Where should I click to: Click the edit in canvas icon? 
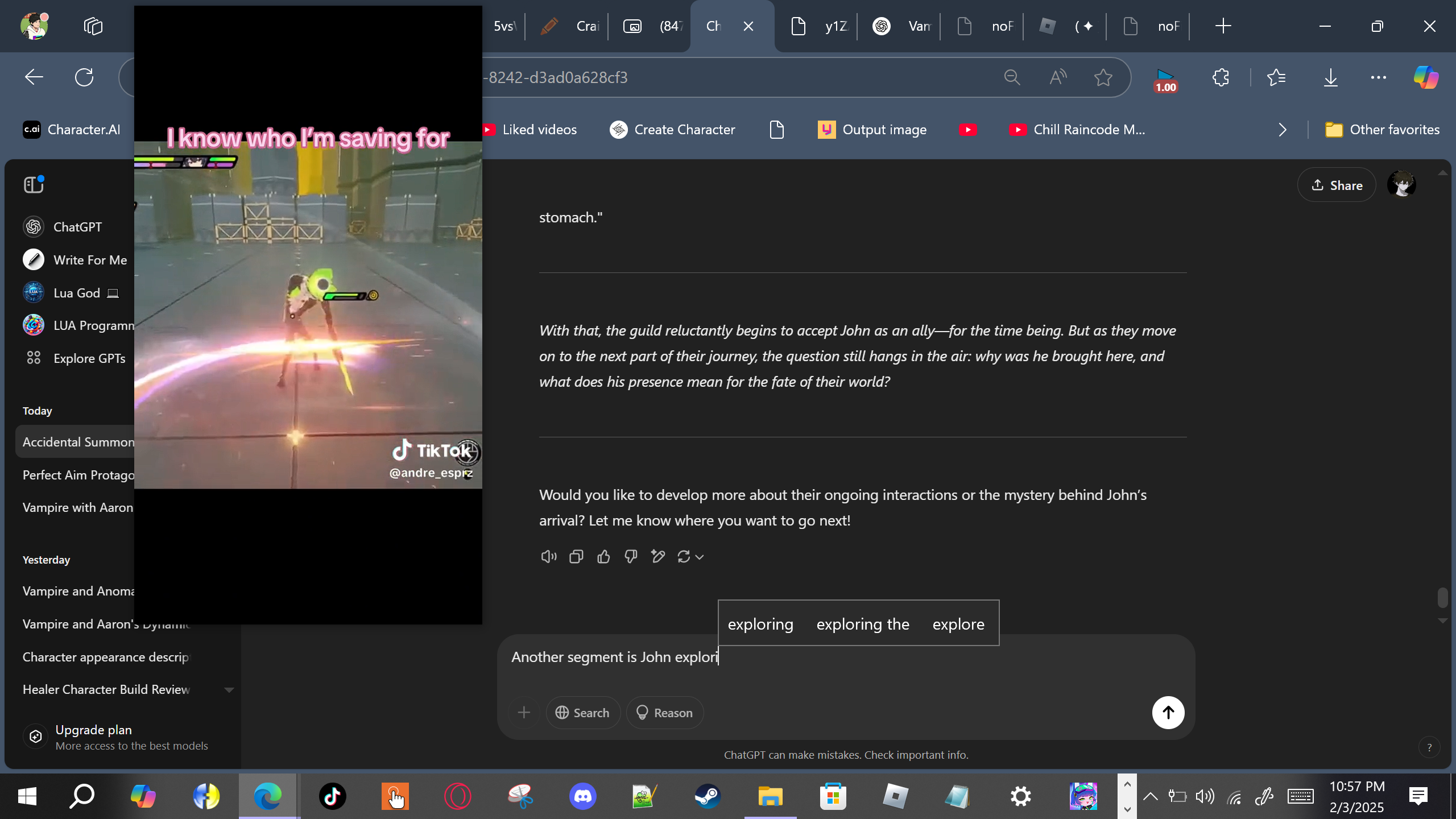click(x=658, y=557)
